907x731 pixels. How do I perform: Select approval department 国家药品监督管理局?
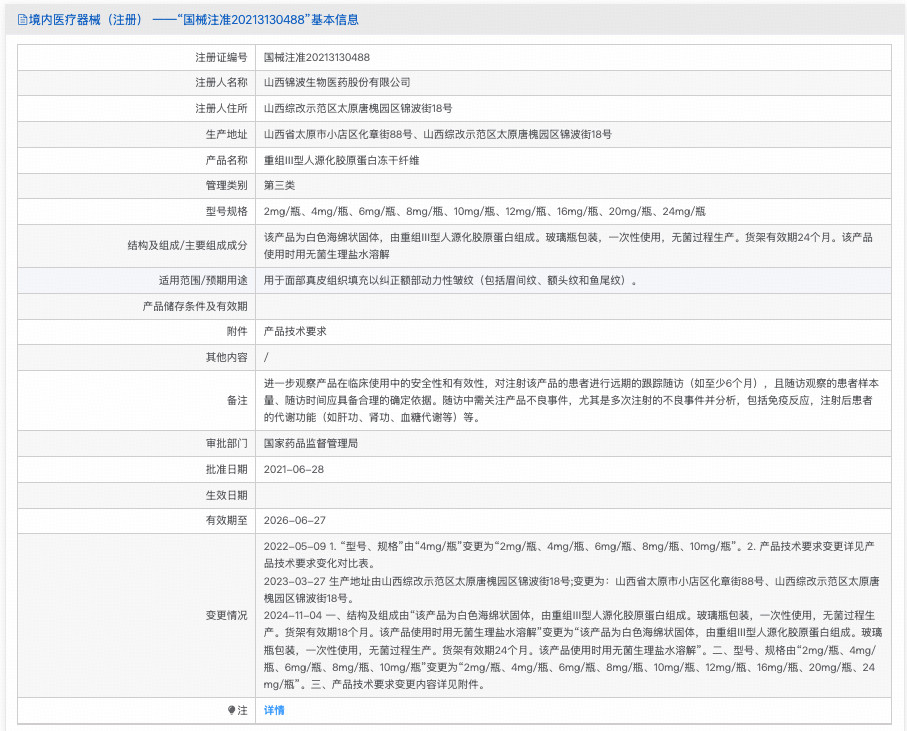(310, 442)
